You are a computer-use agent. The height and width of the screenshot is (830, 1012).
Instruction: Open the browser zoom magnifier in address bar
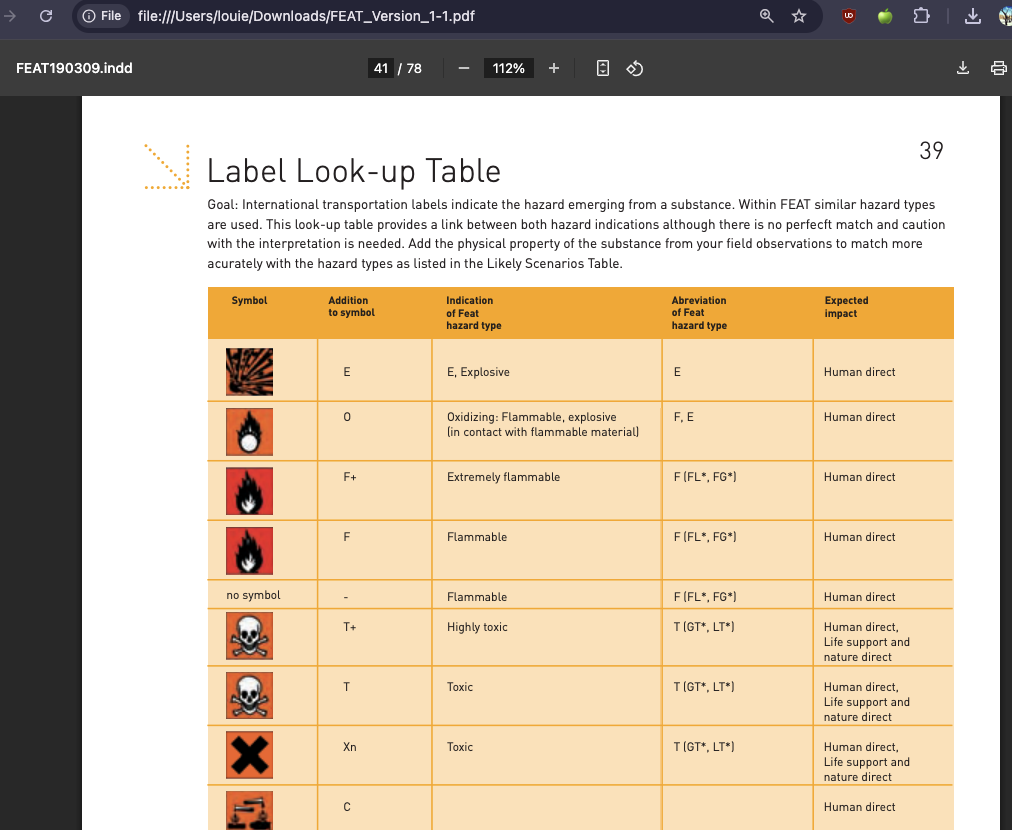[x=767, y=16]
